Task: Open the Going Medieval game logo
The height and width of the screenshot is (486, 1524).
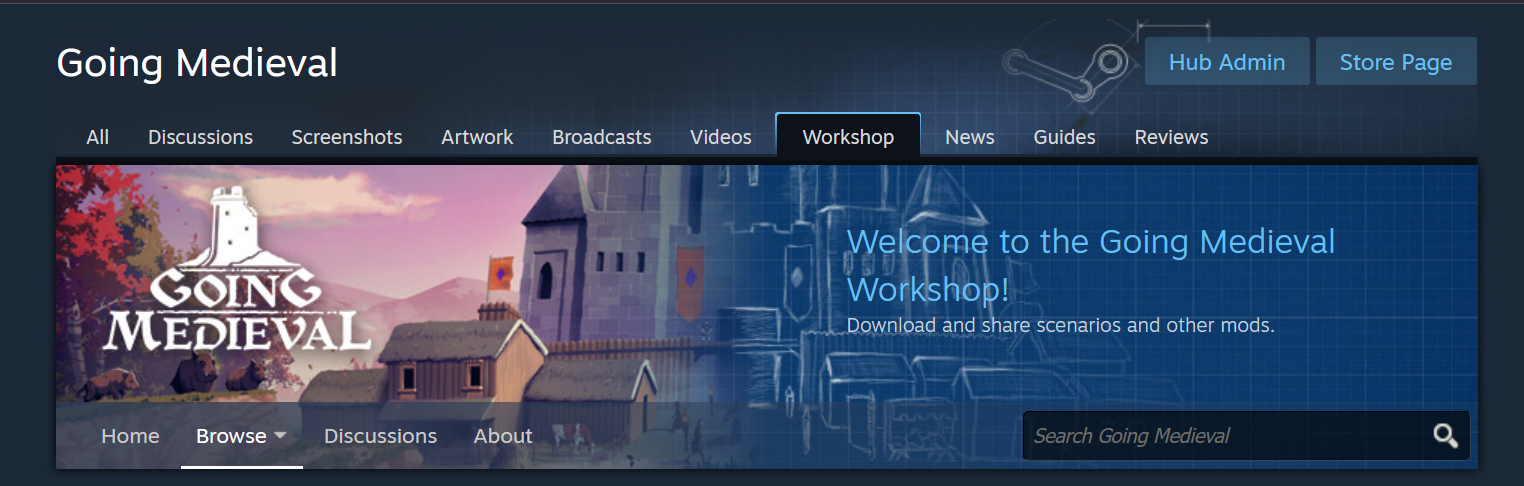Action: pos(238,271)
